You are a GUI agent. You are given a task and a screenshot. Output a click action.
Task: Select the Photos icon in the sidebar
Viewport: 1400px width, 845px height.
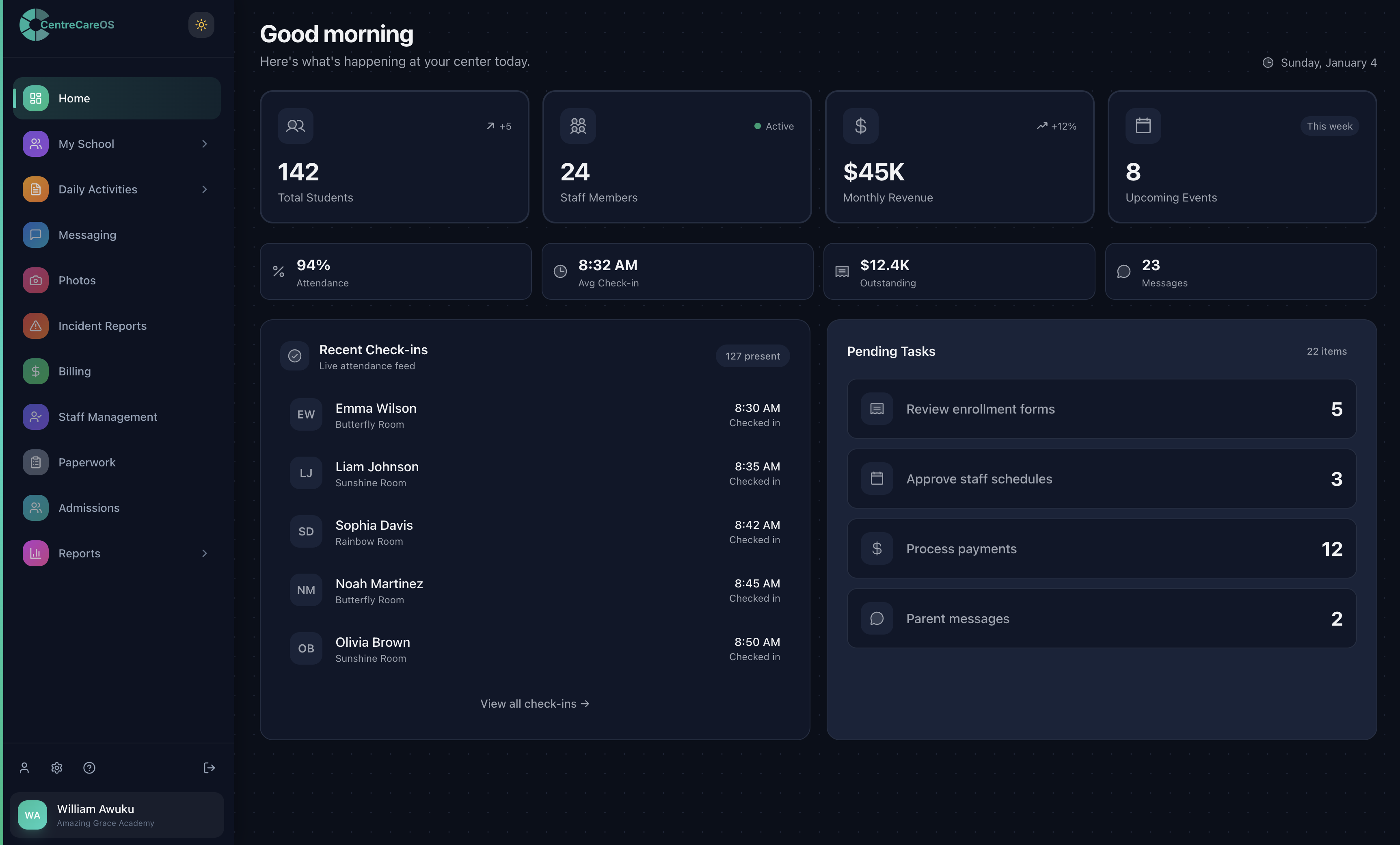click(x=35, y=280)
